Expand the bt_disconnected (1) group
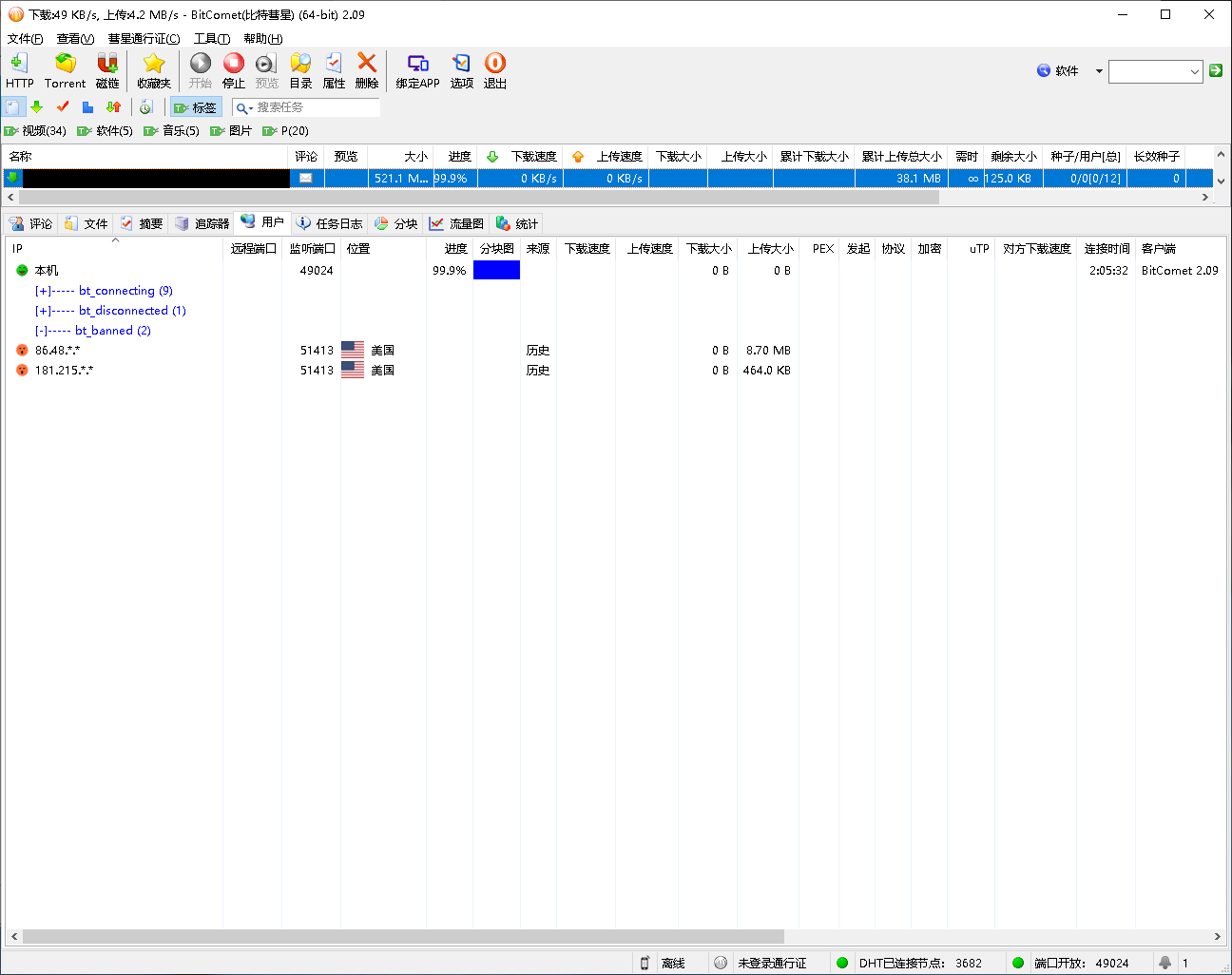Image resolution: width=1232 pixels, height=975 pixels. pos(43,311)
